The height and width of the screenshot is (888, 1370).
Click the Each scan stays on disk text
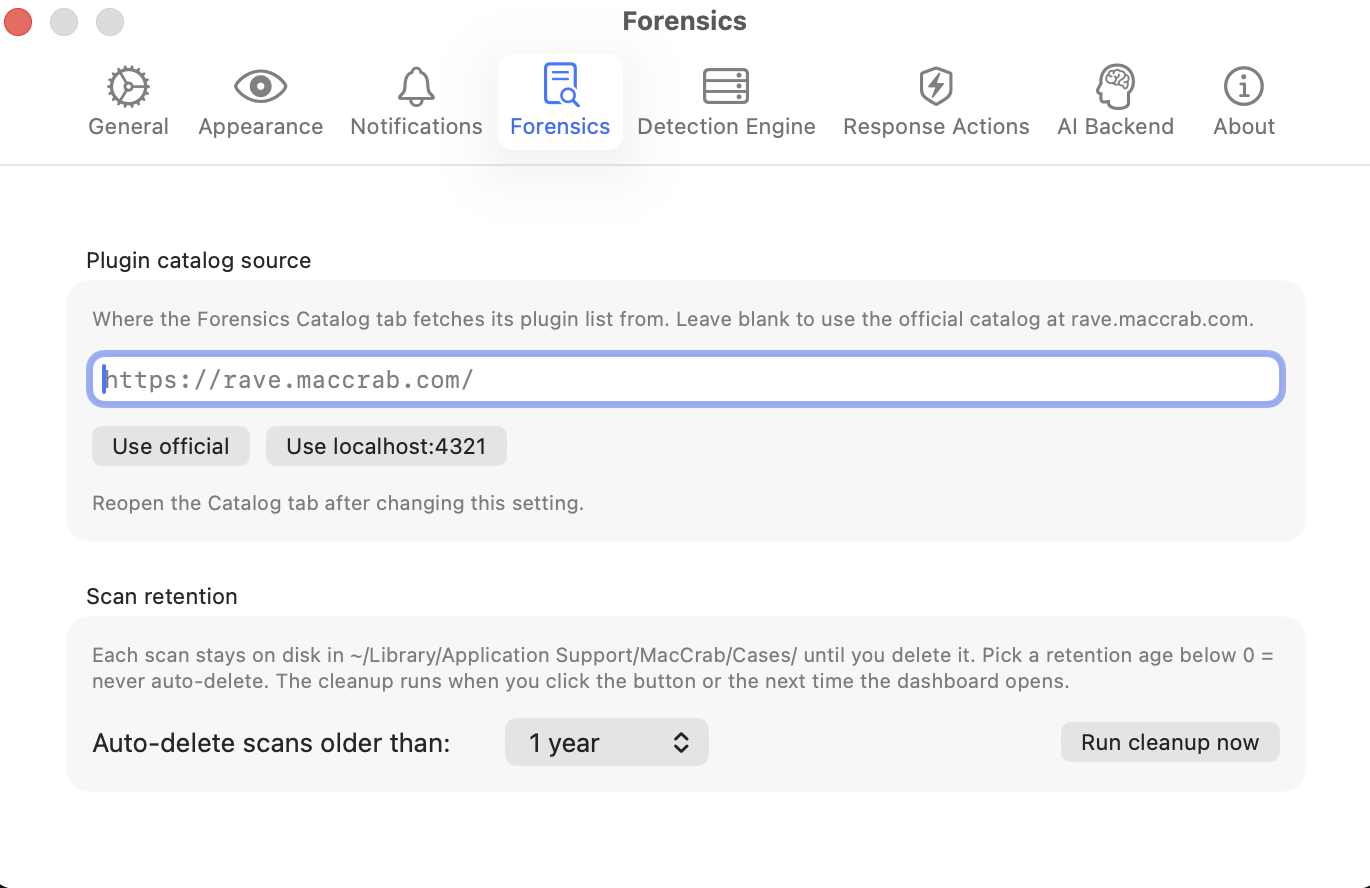(x=683, y=668)
